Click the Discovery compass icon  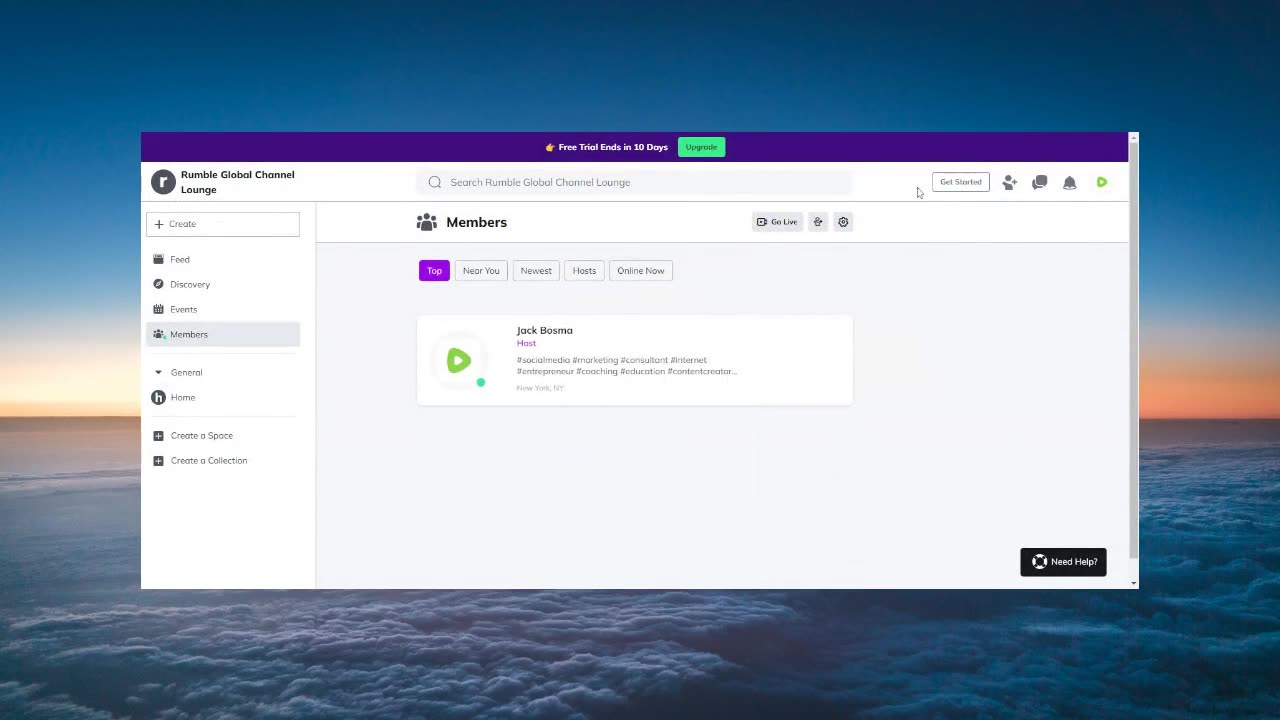[x=158, y=284]
